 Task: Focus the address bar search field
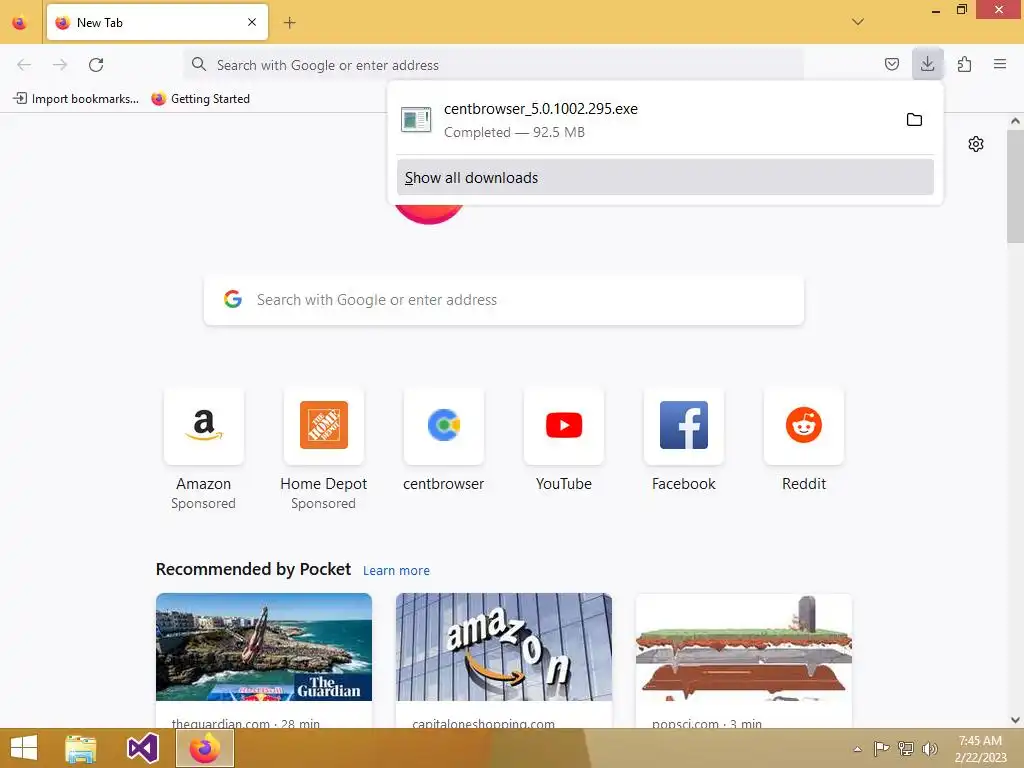(x=494, y=65)
